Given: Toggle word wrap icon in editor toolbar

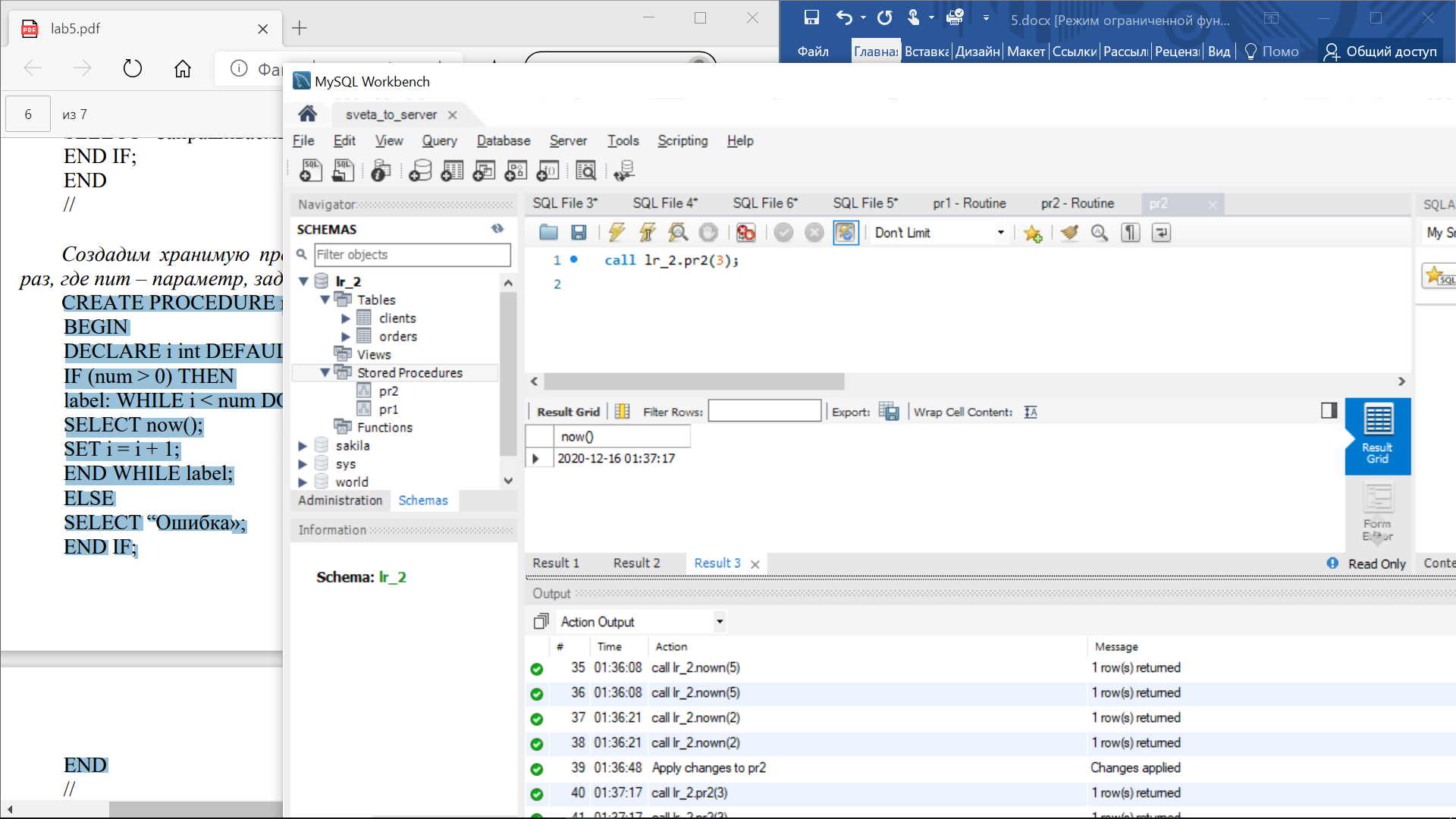Looking at the screenshot, I should click(x=1161, y=233).
